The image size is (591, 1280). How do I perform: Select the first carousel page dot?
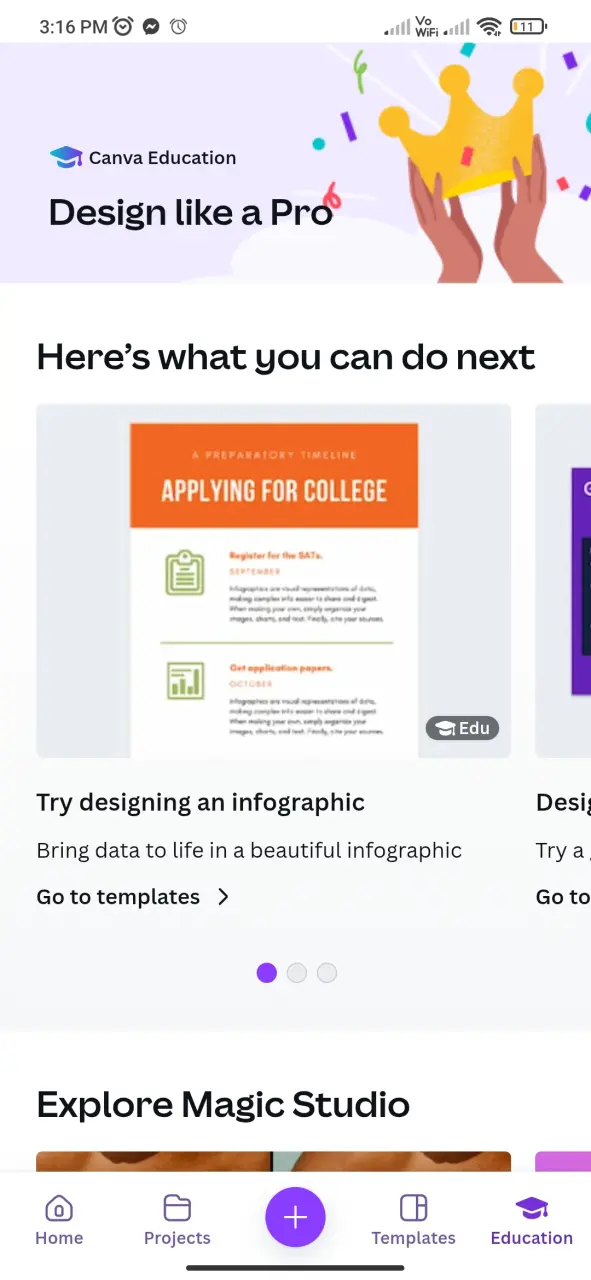pyautogui.click(x=266, y=972)
